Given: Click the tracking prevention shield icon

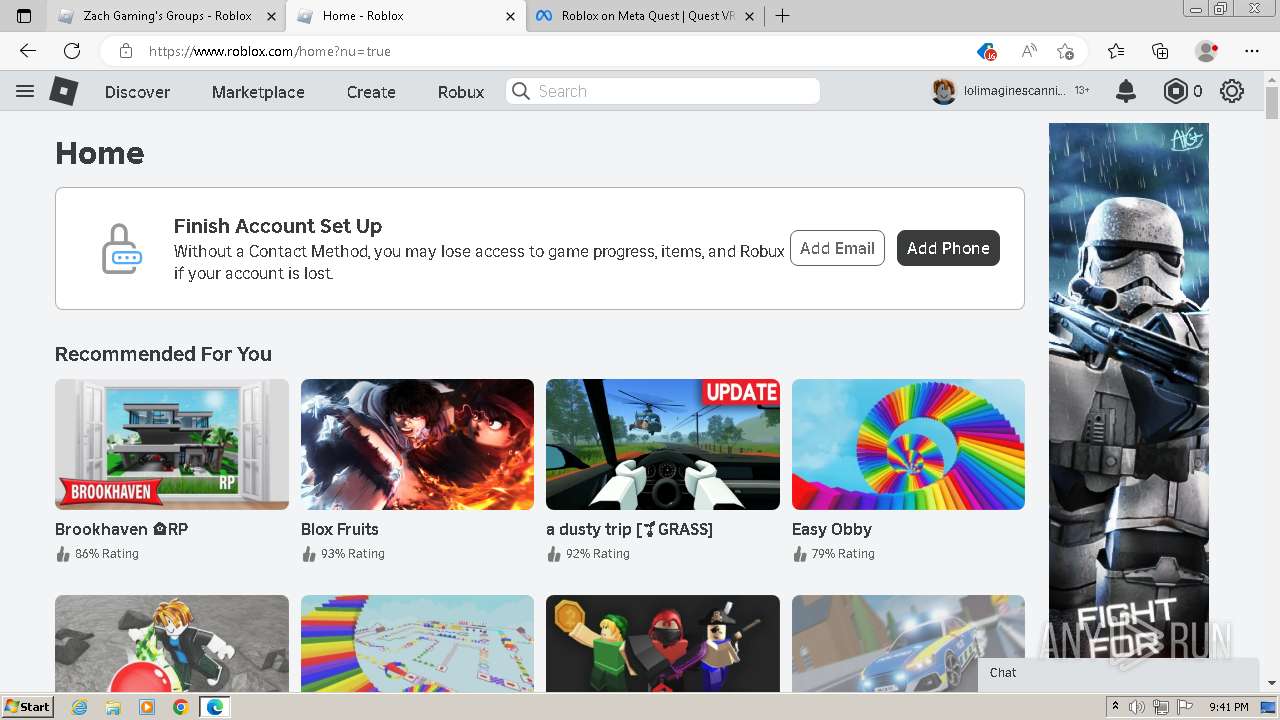Looking at the screenshot, I should click(987, 51).
